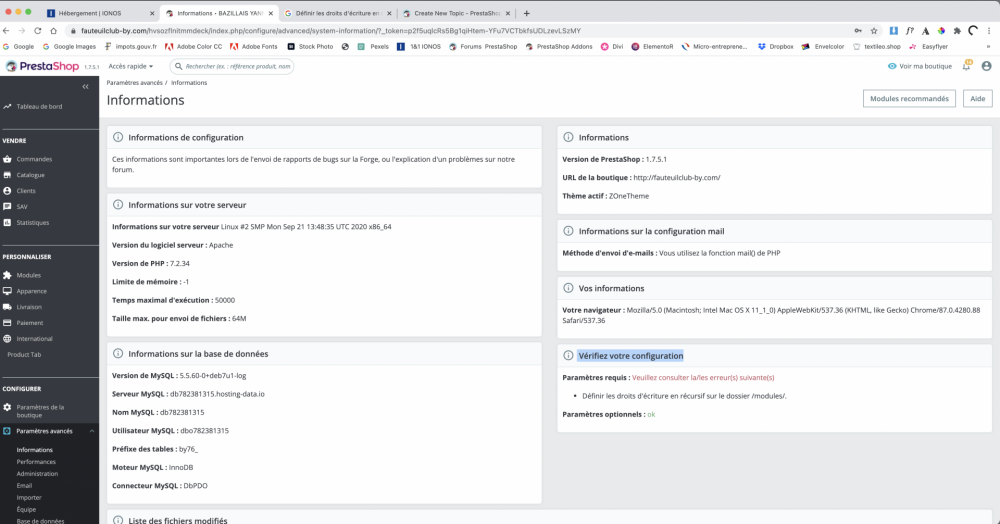Image resolution: width=1000 pixels, height=524 pixels.
Task: Open the employee profile avatar icon
Action: pos(987,66)
